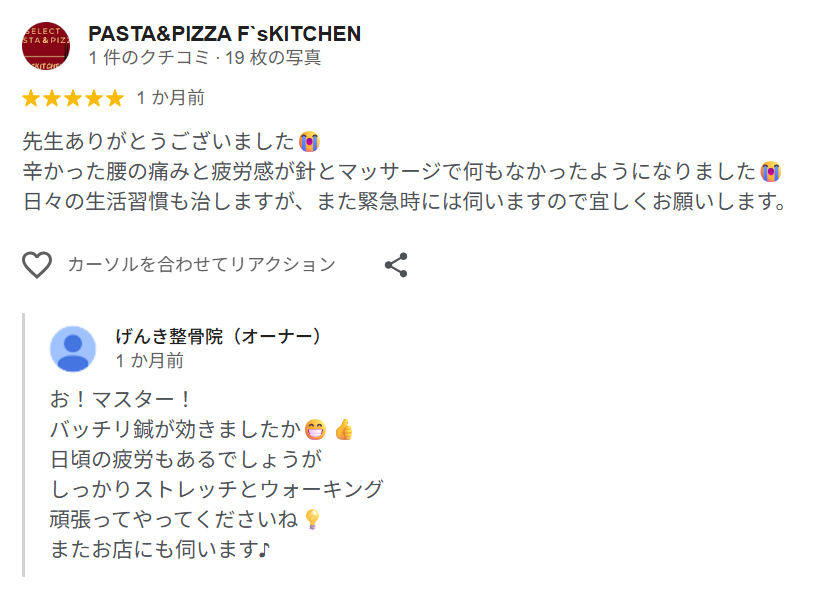Click the thumbs-up emoji in owner reply
This screenshot has height=593, width=824.
coord(344,430)
